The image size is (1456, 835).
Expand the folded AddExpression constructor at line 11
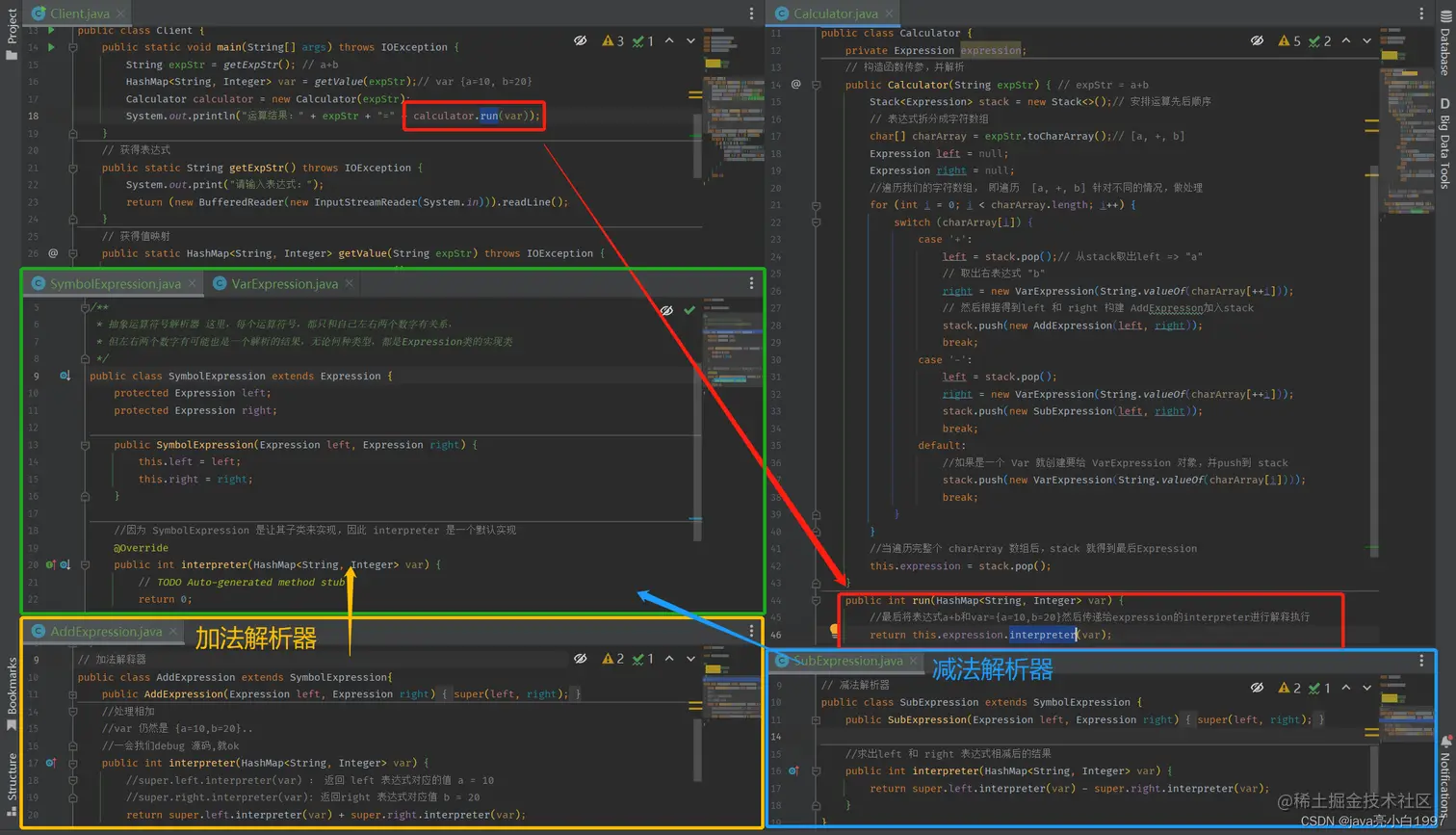pos(72,694)
